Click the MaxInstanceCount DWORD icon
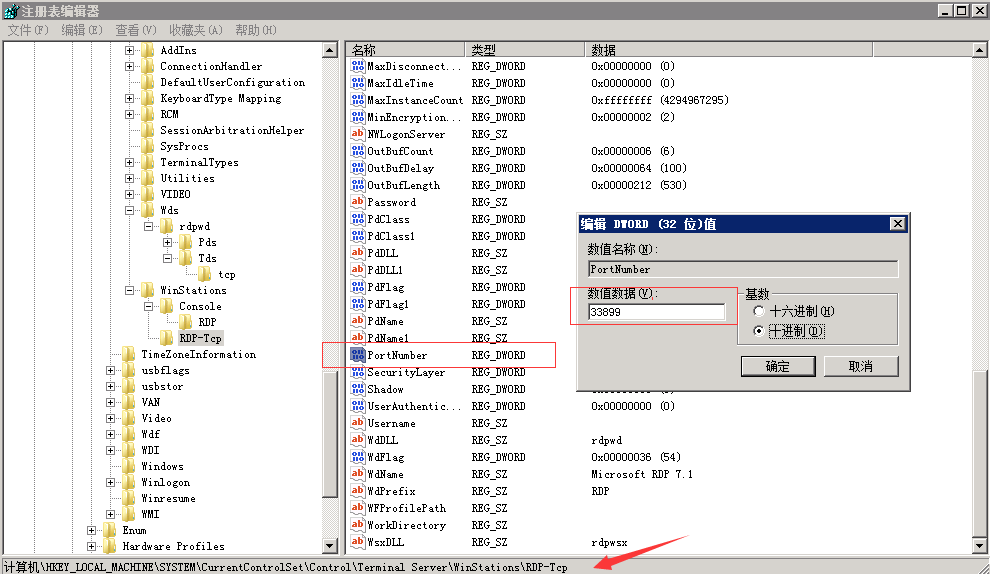The width and height of the screenshot is (990, 574). pyautogui.click(x=357, y=100)
